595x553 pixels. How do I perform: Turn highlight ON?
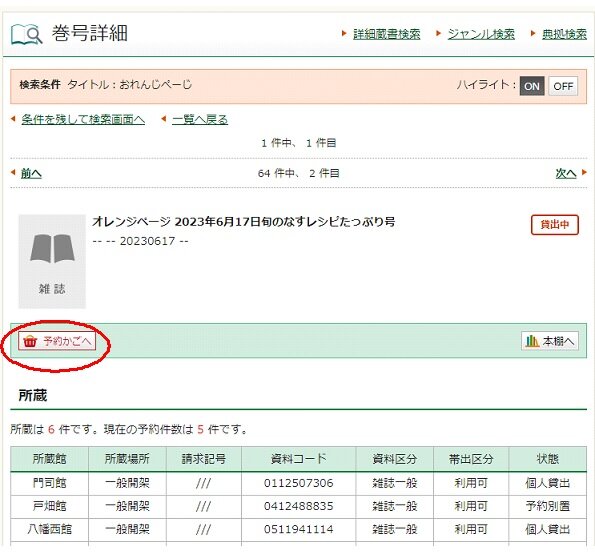532,86
